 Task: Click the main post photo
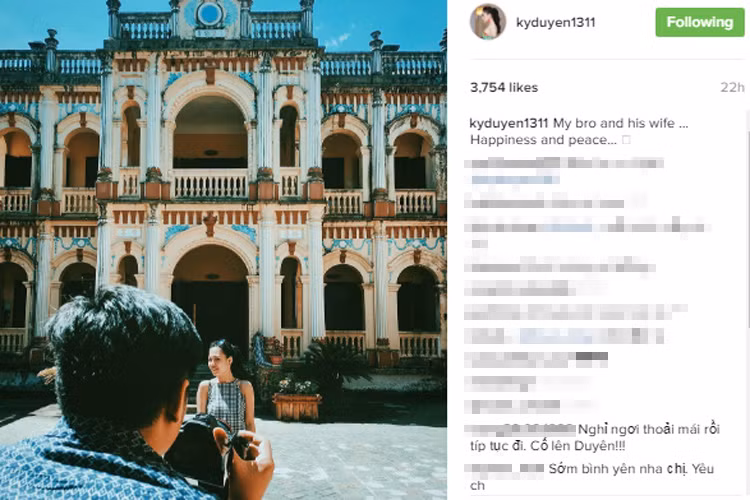point(223,250)
